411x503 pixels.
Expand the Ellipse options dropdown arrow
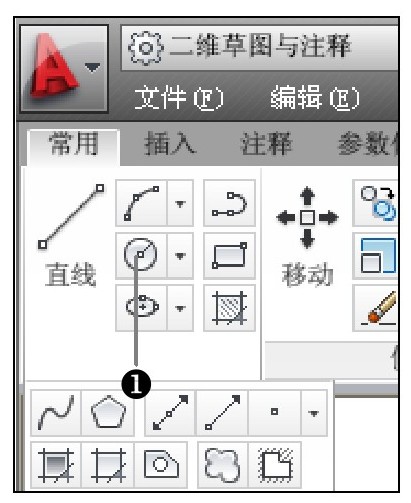point(180,307)
